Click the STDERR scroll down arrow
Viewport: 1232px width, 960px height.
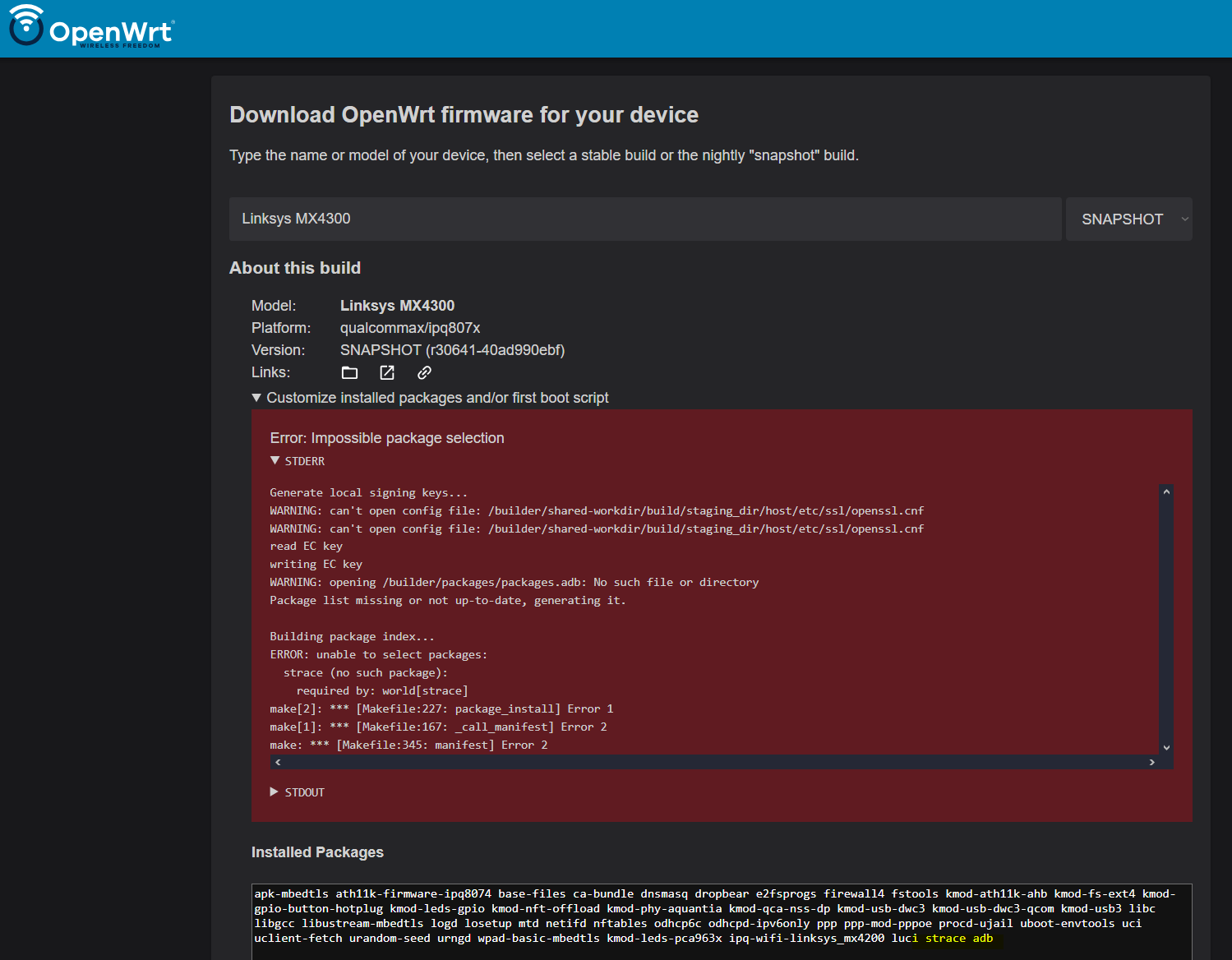point(1165,748)
